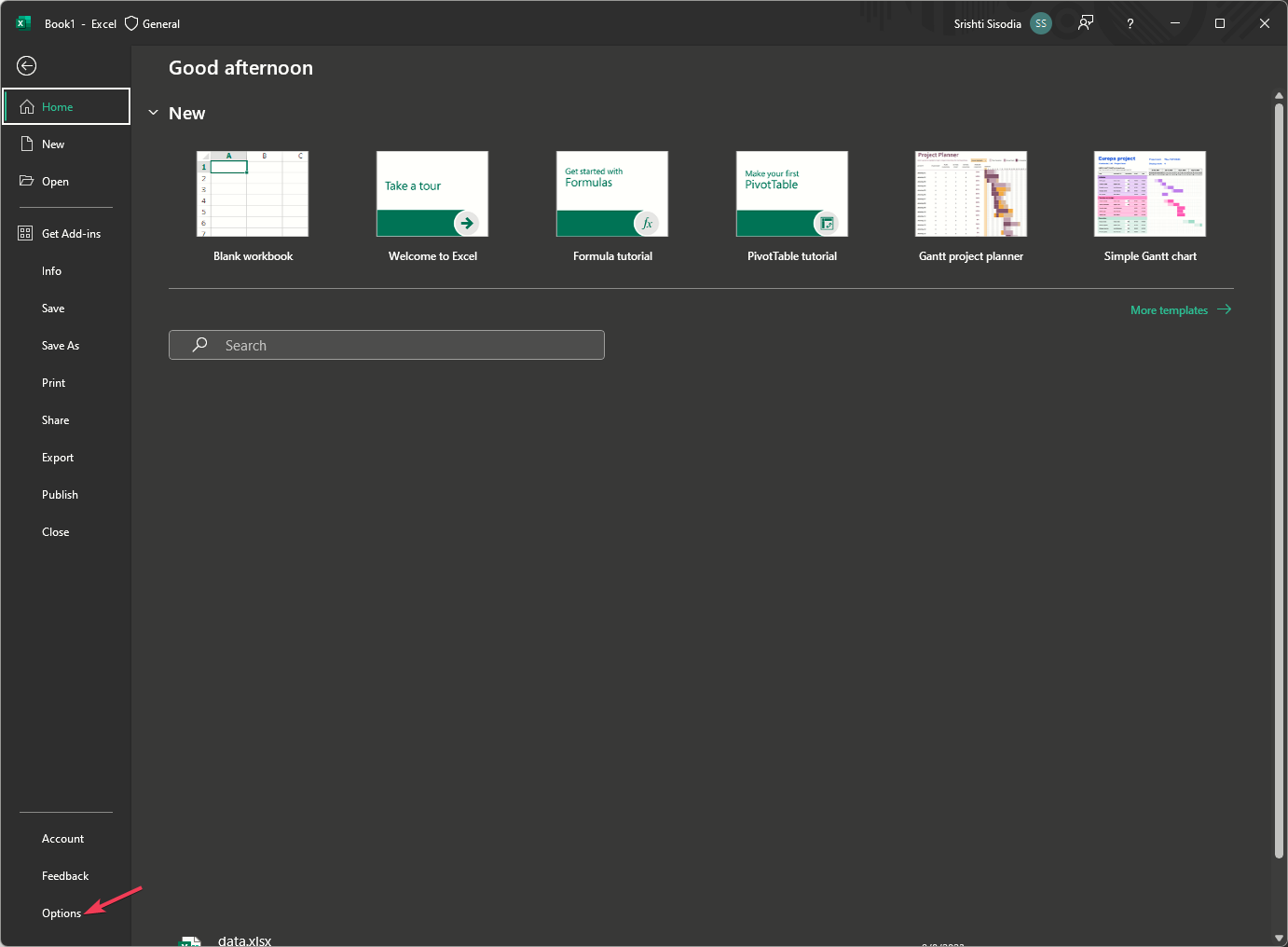
Task: Collapse the New templates section chevron
Action: (x=154, y=112)
